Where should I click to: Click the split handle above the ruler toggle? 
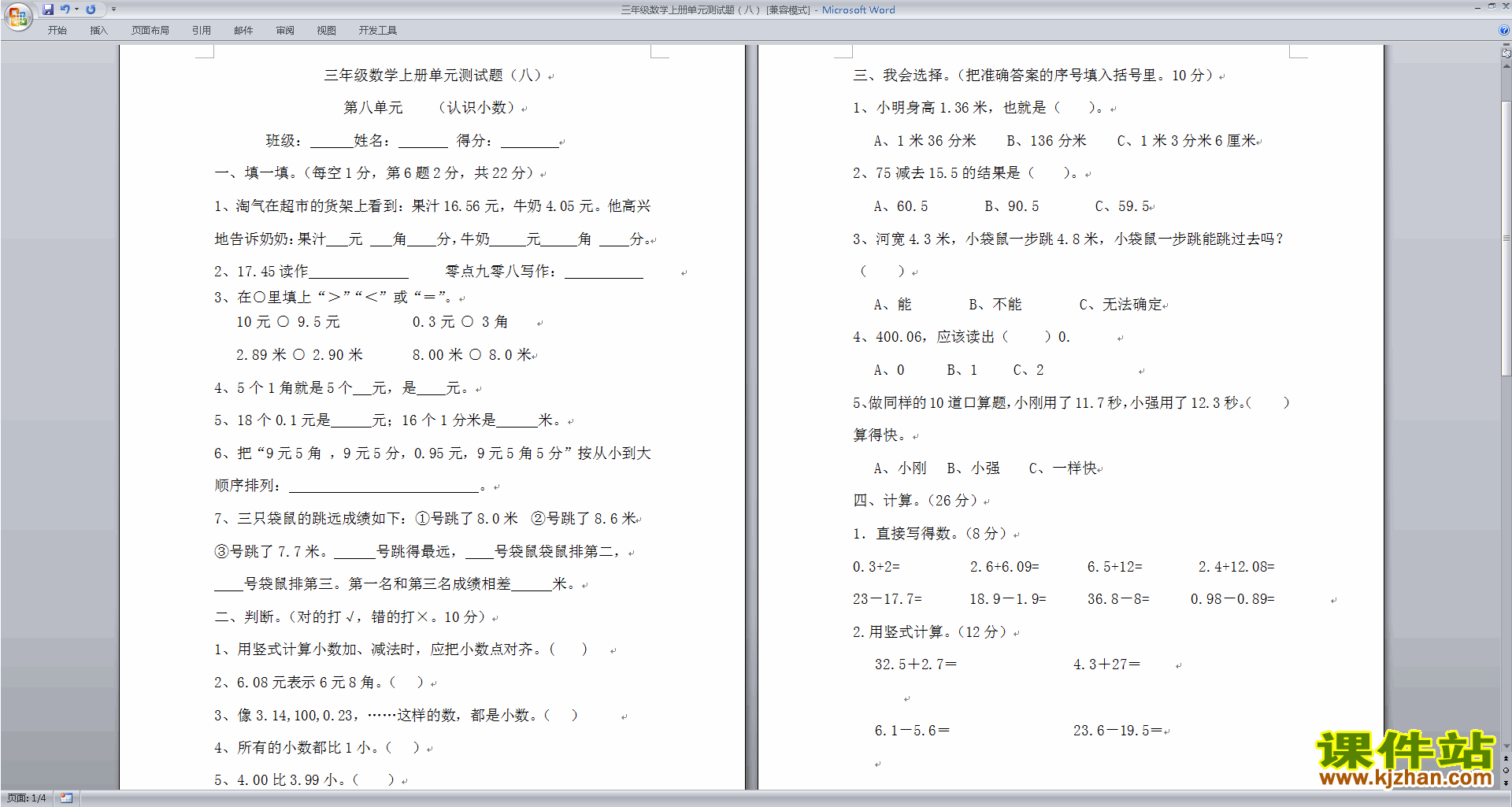pyautogui.click(x=1506, y=45)
